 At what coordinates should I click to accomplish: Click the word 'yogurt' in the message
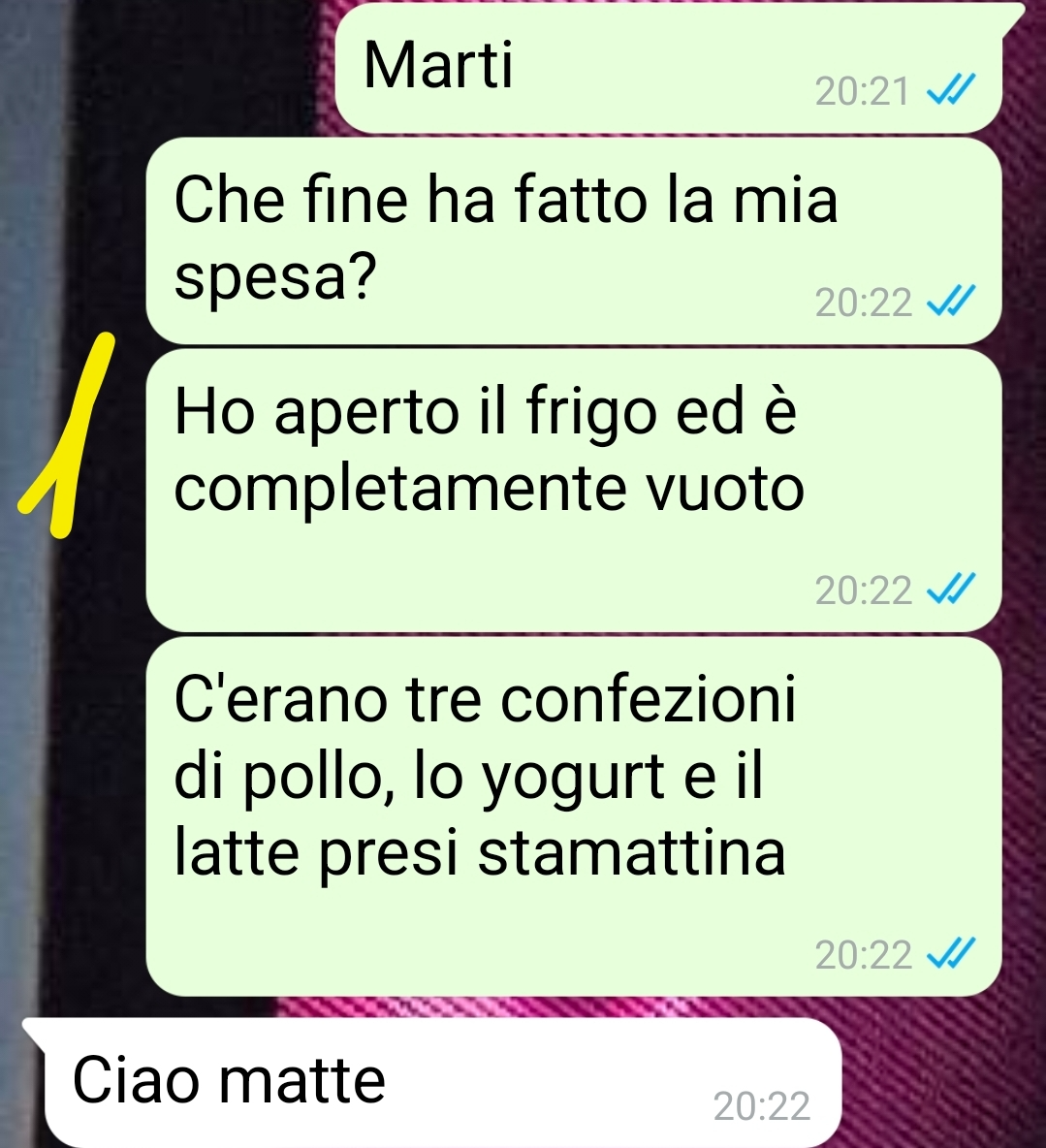(x=572, y=779)
